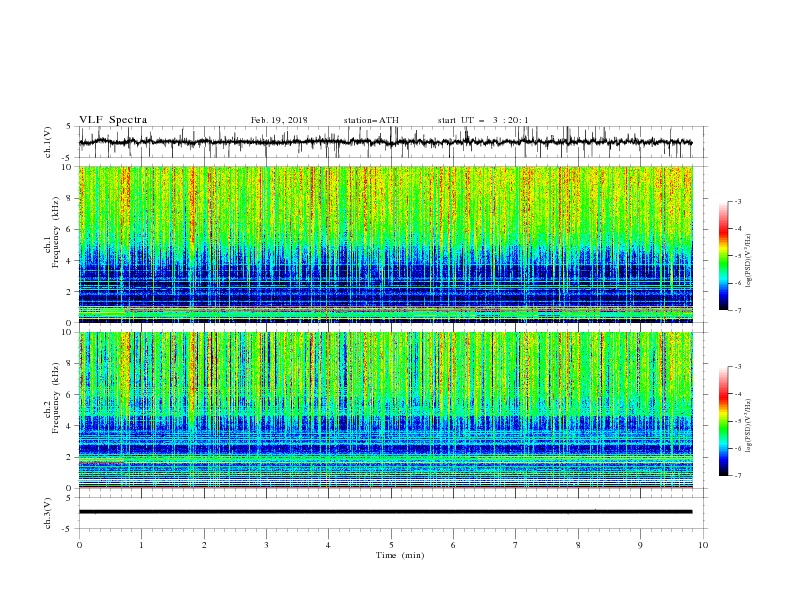This screenshot has width=792, height=612.
Task: Select the "start UT = 3 :20: 1" text
Action: pyautogui.click(x=483, y=120)
